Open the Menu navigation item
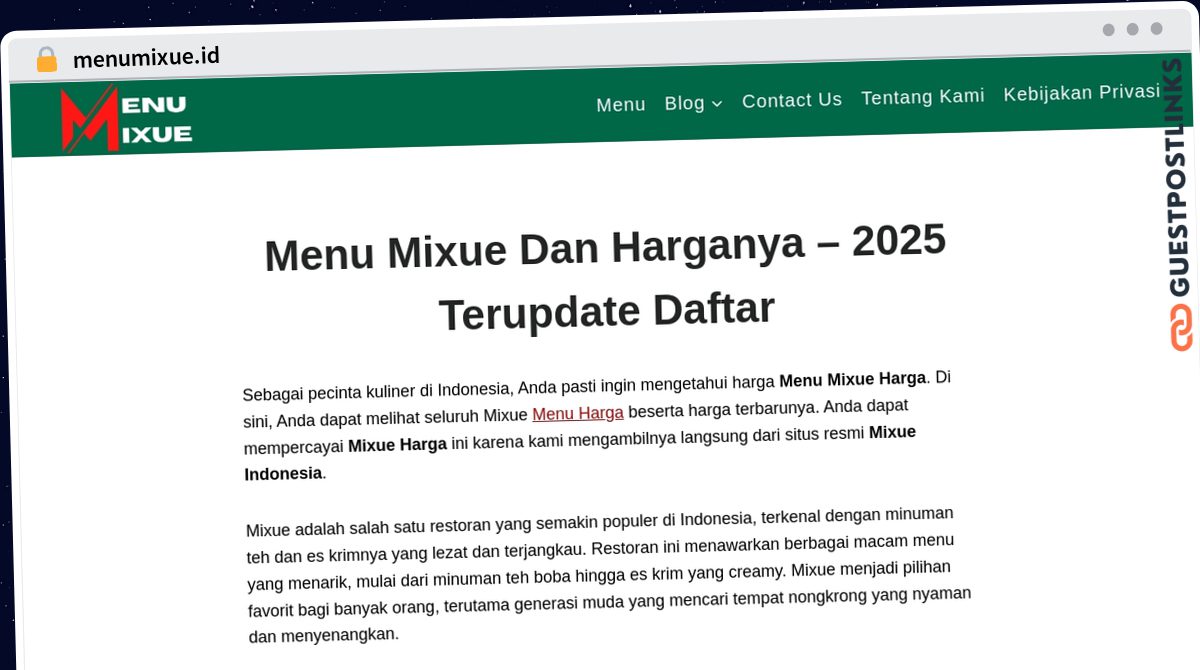 click(x=621, y=104)
